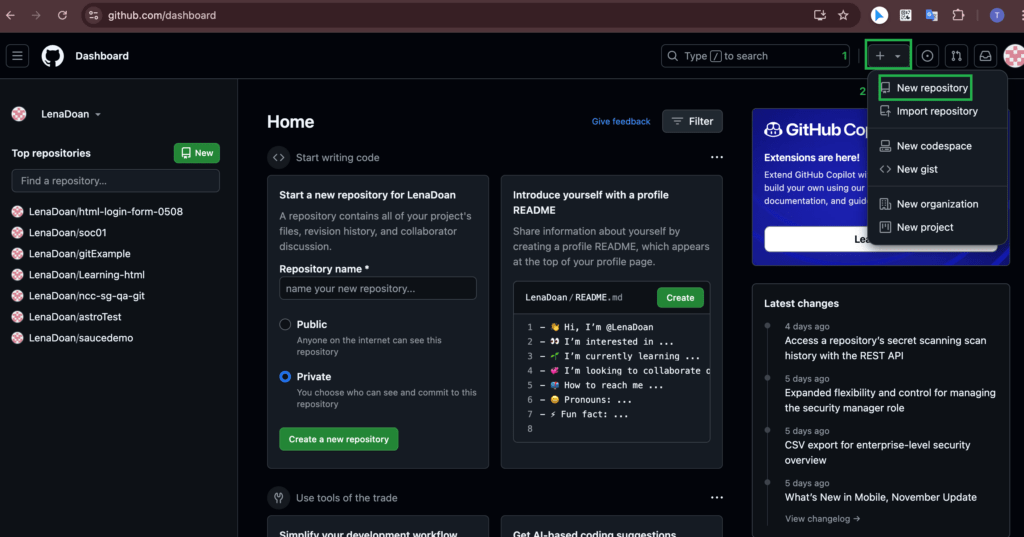Select the Public visibility radio button
The height and width of the screenshot is (537, 1024).
285,325
